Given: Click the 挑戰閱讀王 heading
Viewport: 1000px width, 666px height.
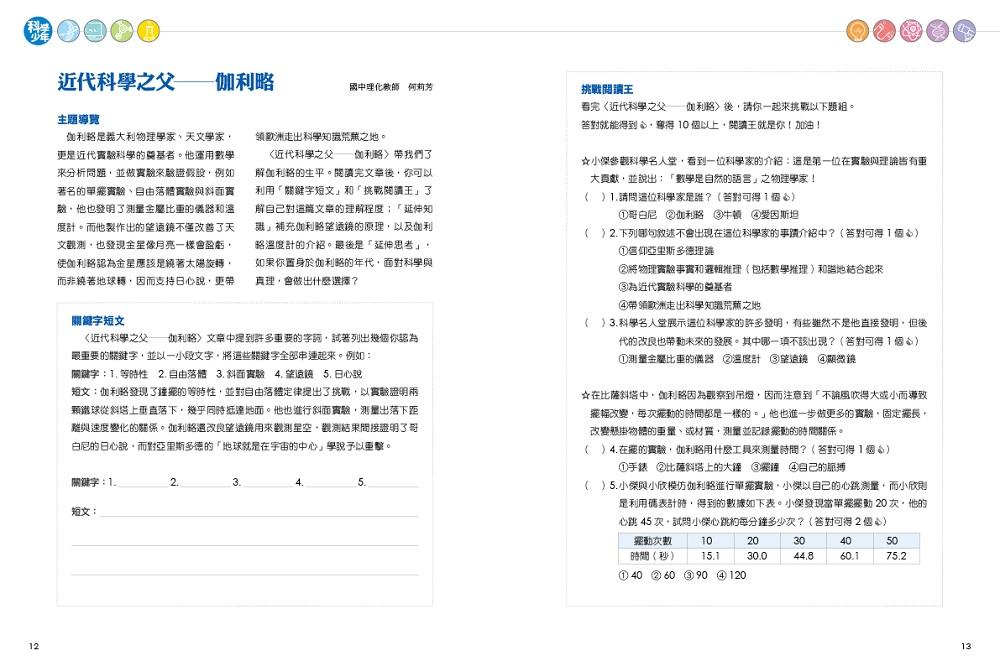Looking at the screenshot, I should pyautogui.click(x=607, y=89).
